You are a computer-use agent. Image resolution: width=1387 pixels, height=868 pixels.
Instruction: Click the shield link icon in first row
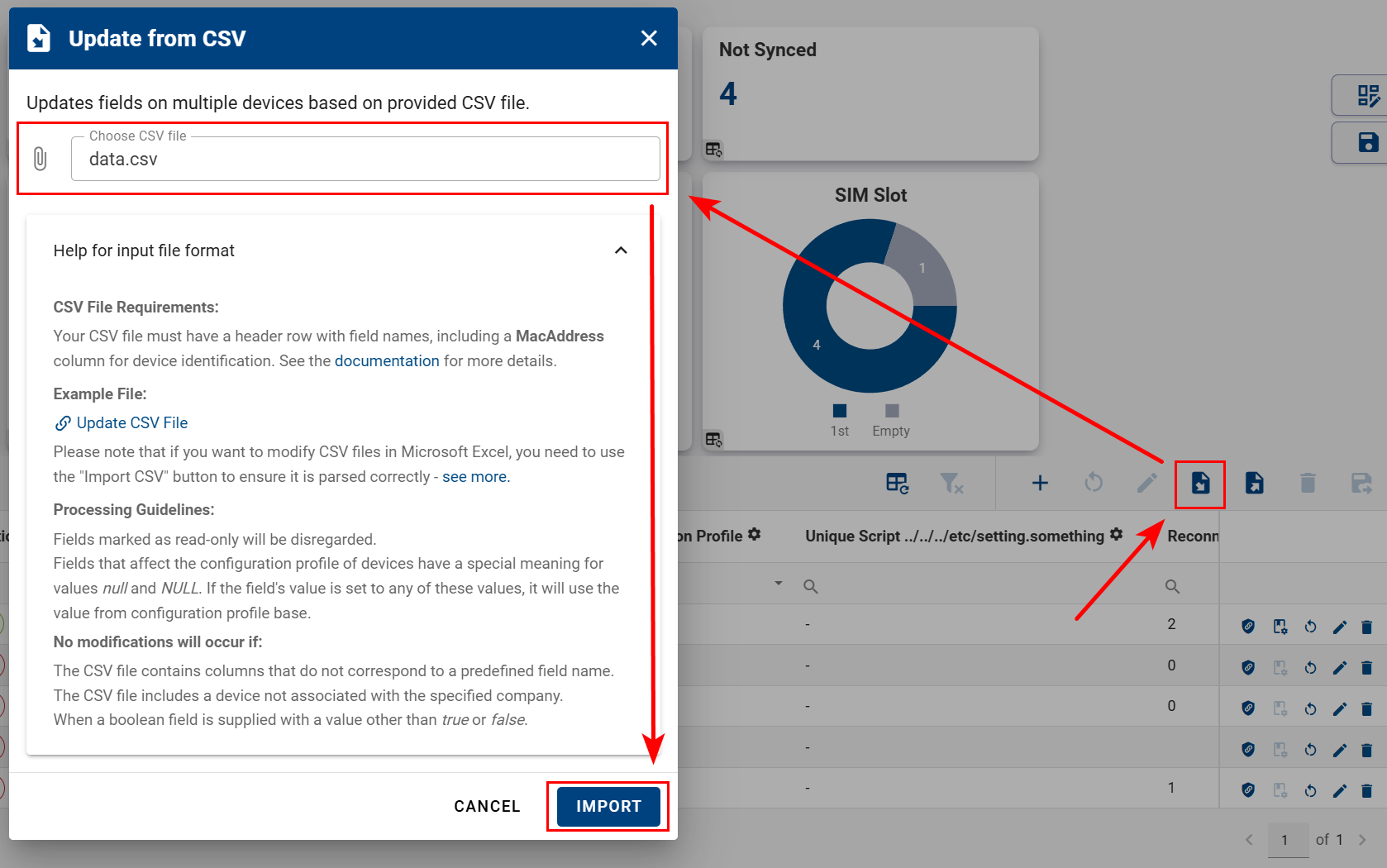click(1248, 627)
